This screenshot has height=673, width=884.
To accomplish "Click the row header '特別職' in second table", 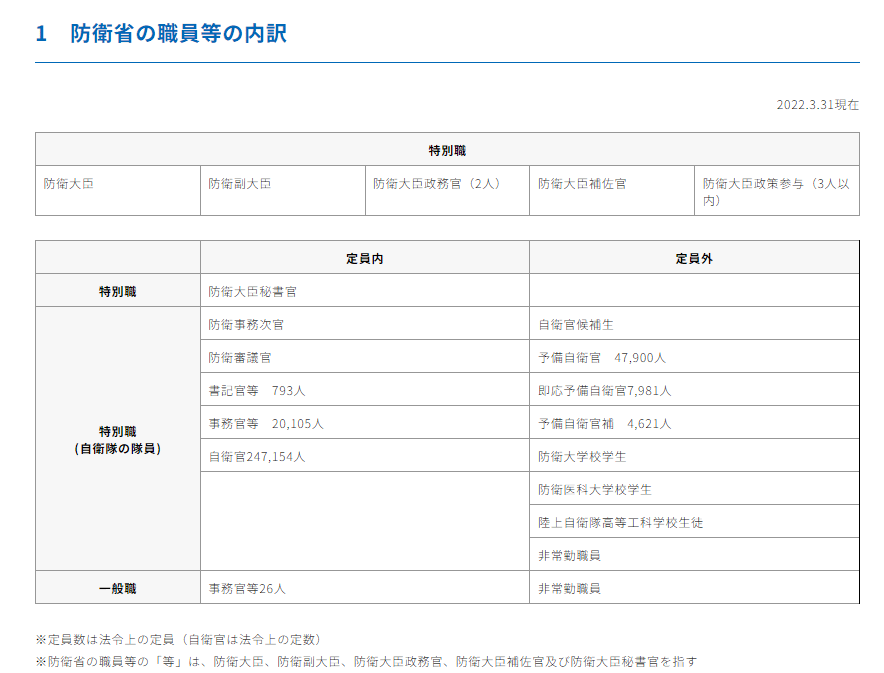I will 118,291.
